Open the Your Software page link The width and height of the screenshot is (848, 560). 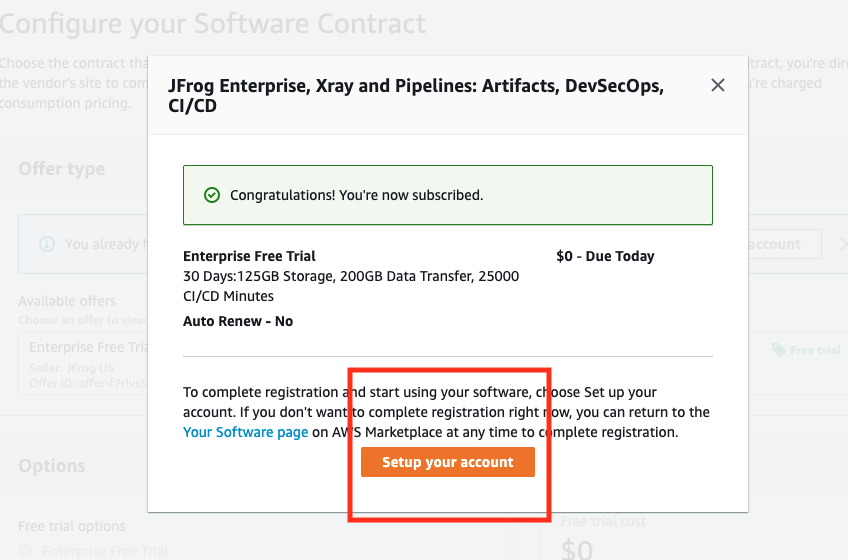point(245,433)
